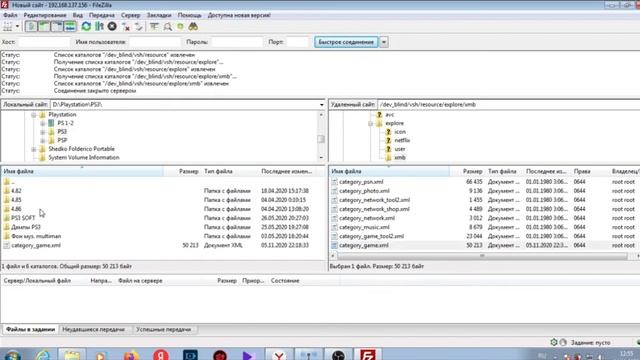Click Доступна новая версия! menu item
640x360 pixels.
[239, 15]
